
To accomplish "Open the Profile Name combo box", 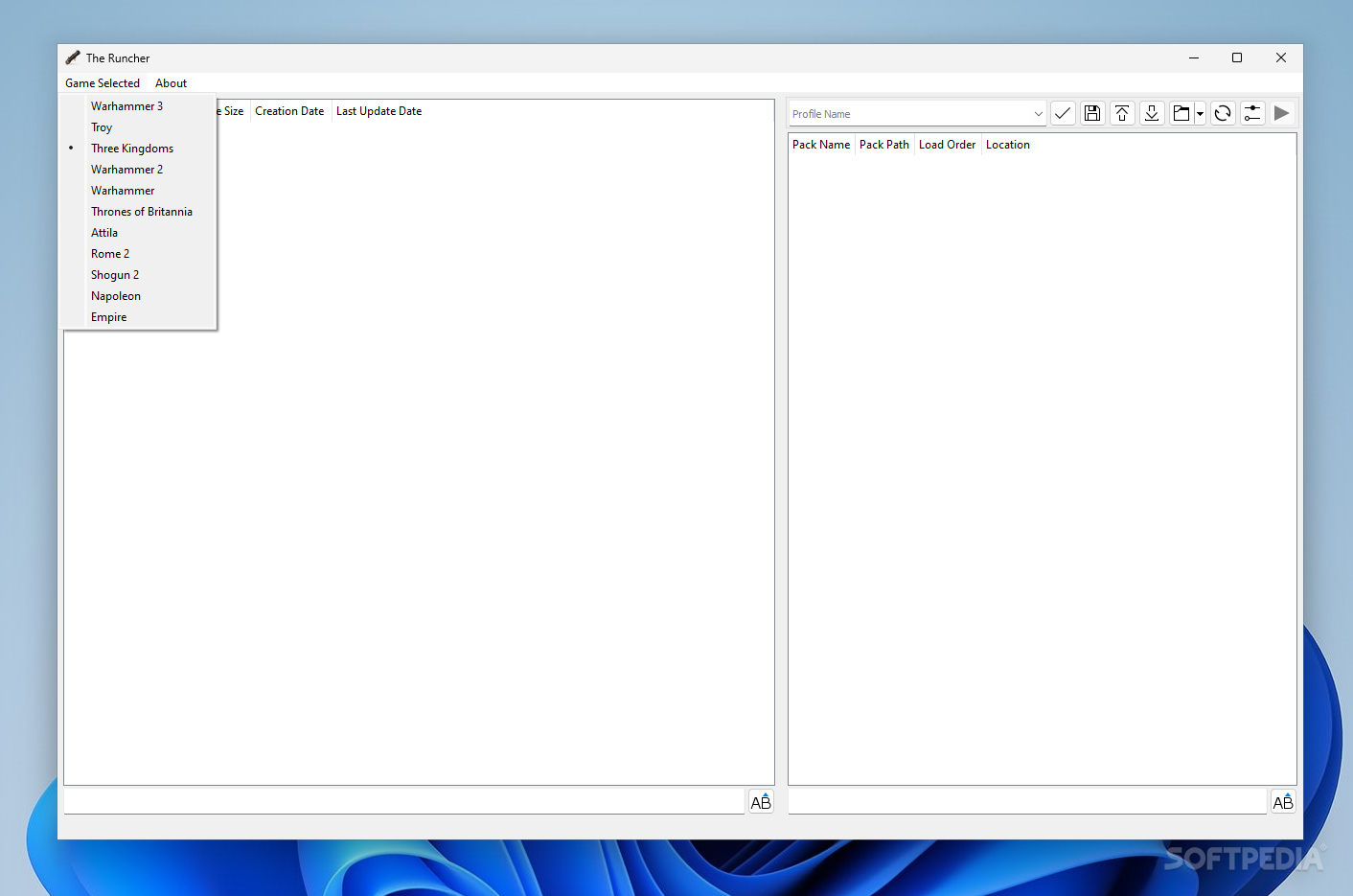I will (x=917, y=113).
